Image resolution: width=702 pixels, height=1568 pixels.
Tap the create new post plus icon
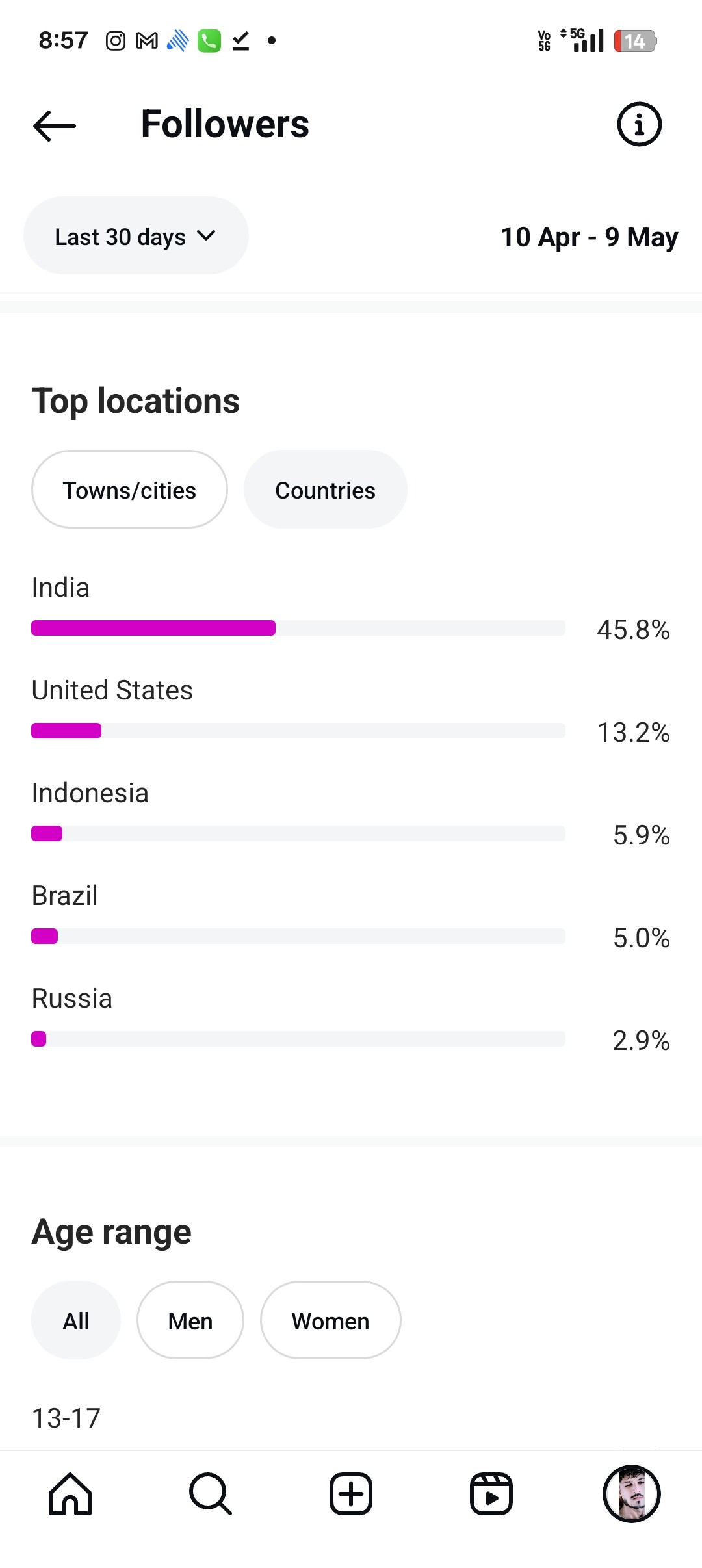click(x=351, y=1494)
